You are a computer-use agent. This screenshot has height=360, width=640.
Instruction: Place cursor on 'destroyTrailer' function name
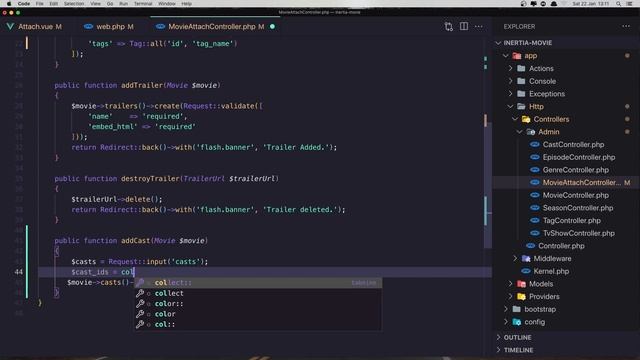coord(150,179)
